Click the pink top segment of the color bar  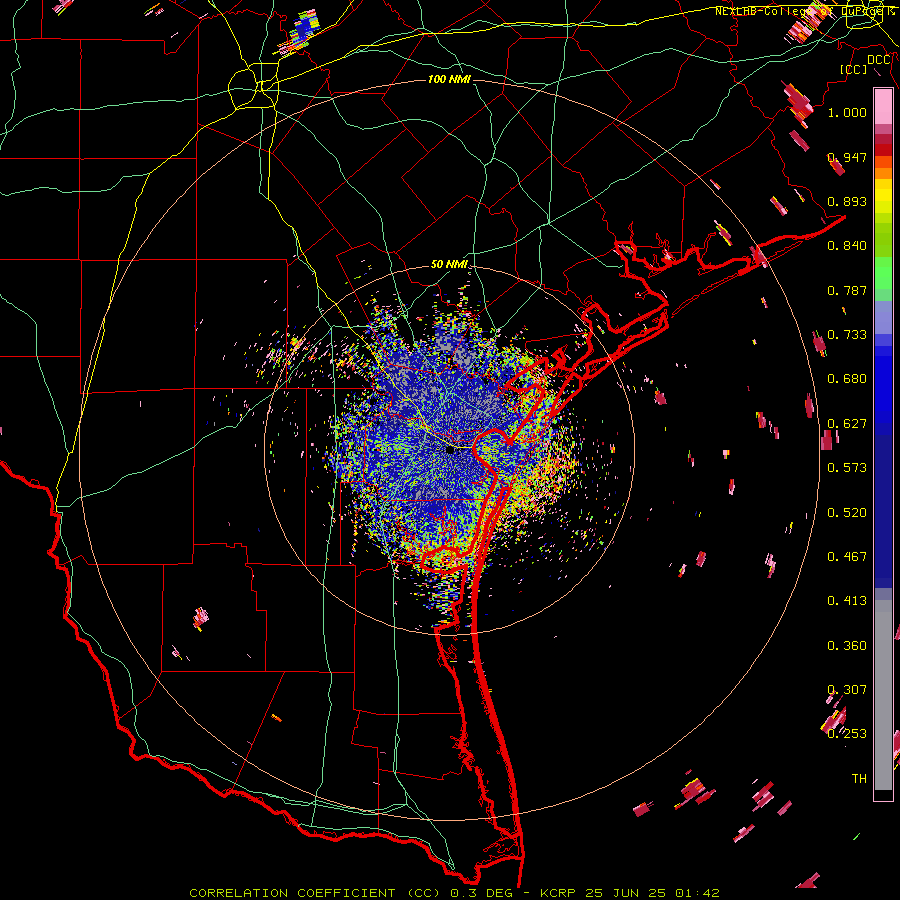point(883,107)
